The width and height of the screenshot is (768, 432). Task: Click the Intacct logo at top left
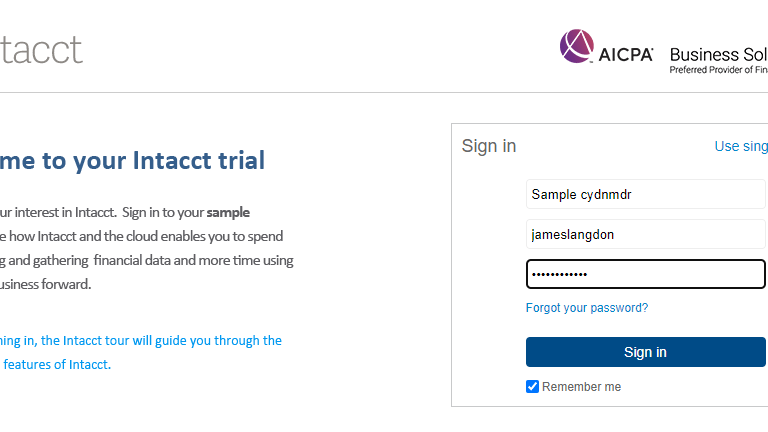pos(41,50)
